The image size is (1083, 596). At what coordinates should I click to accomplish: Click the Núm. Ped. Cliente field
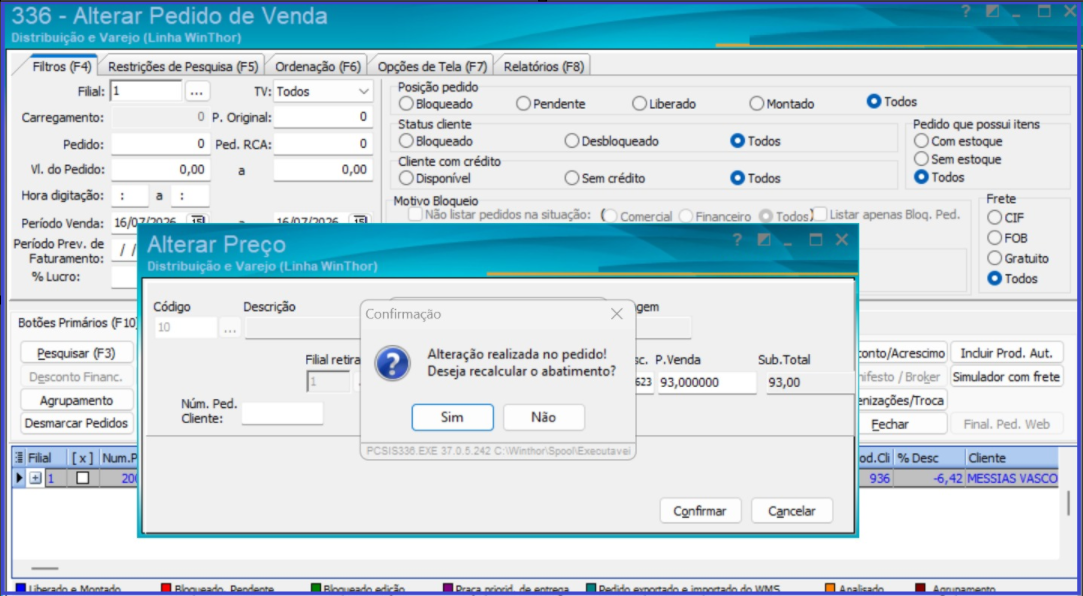click(282, 413)
